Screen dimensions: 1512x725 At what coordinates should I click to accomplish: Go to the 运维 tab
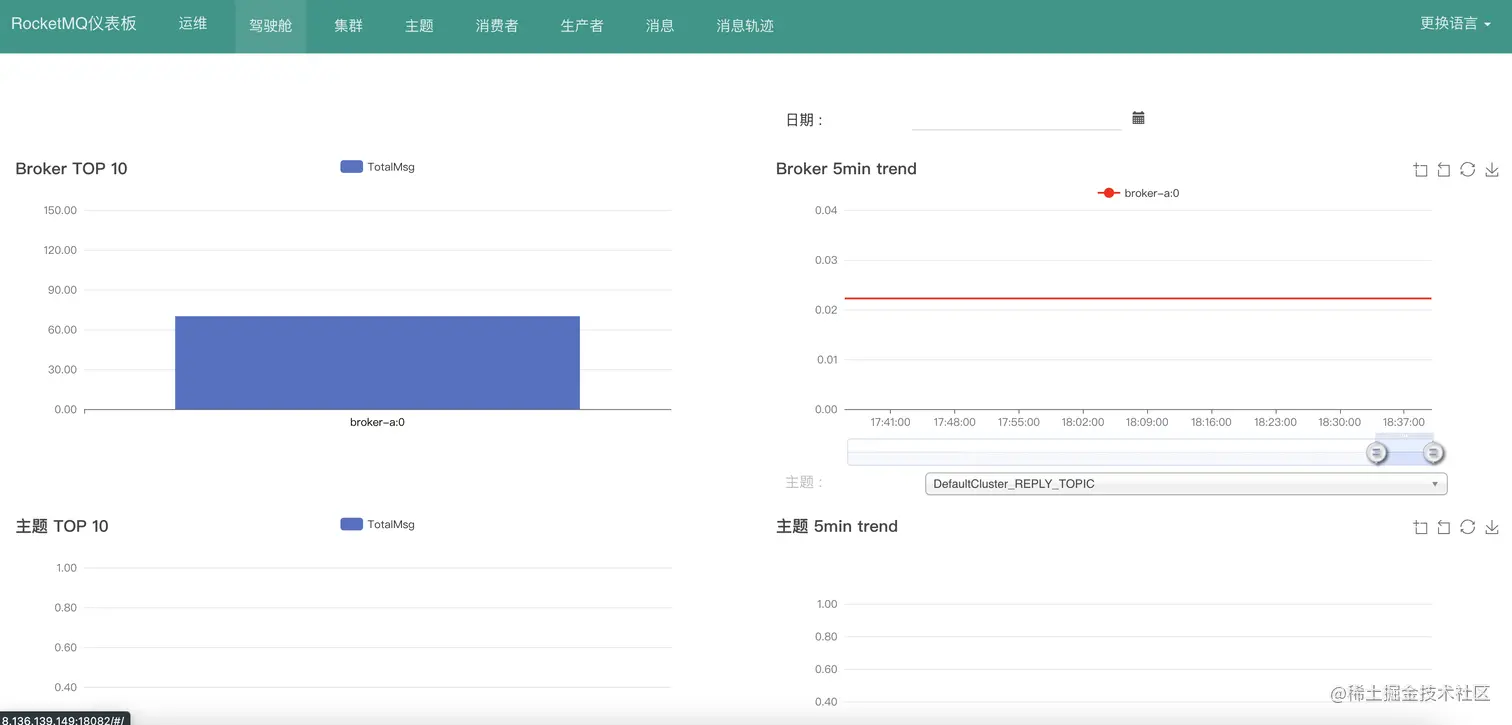193,23
